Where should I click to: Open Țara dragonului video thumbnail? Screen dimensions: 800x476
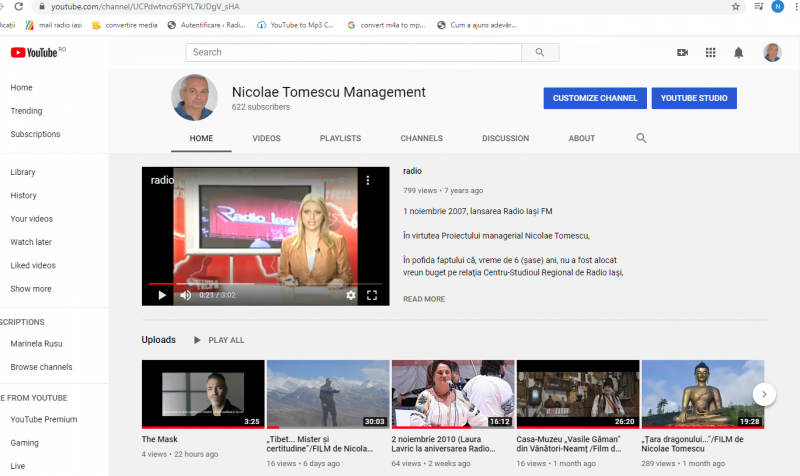pyautogui.click(x=703, y=394)
